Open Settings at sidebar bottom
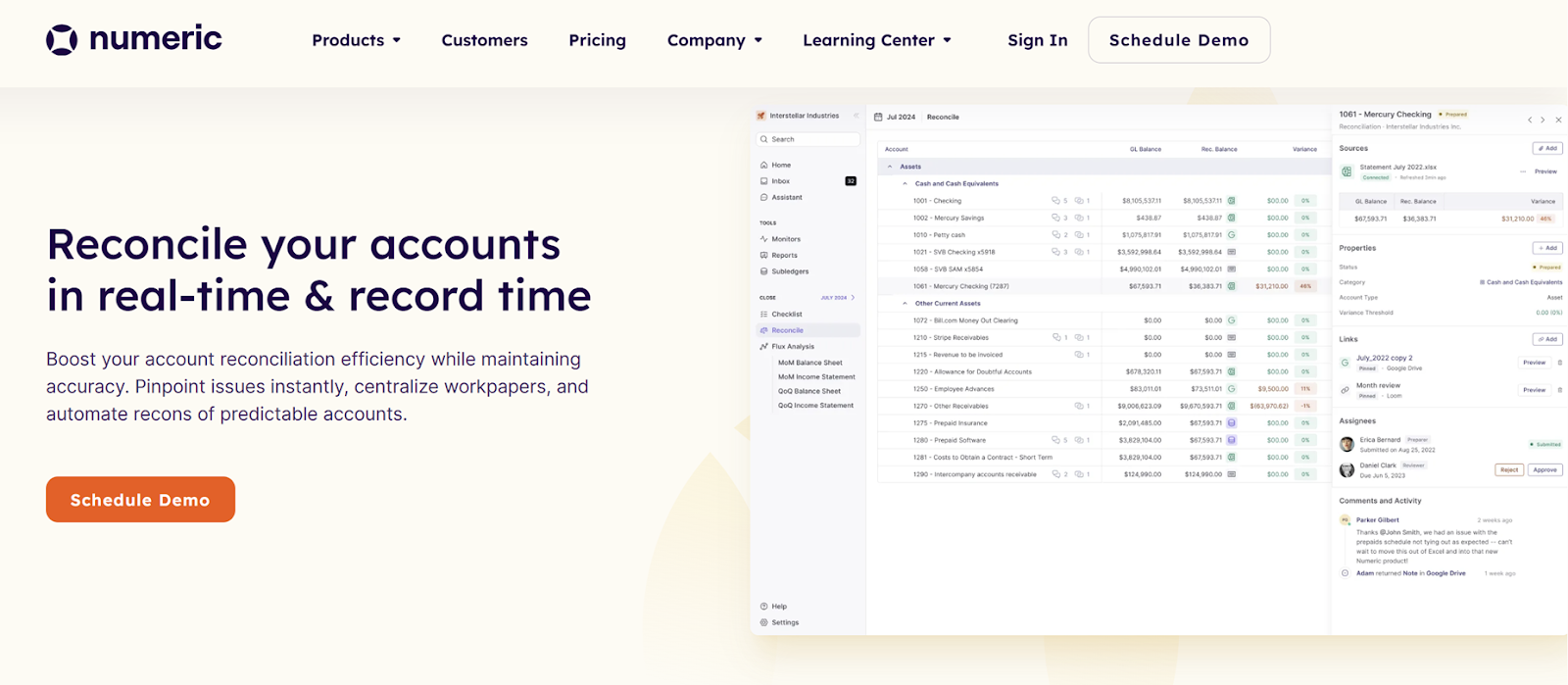 click(780, 622)
